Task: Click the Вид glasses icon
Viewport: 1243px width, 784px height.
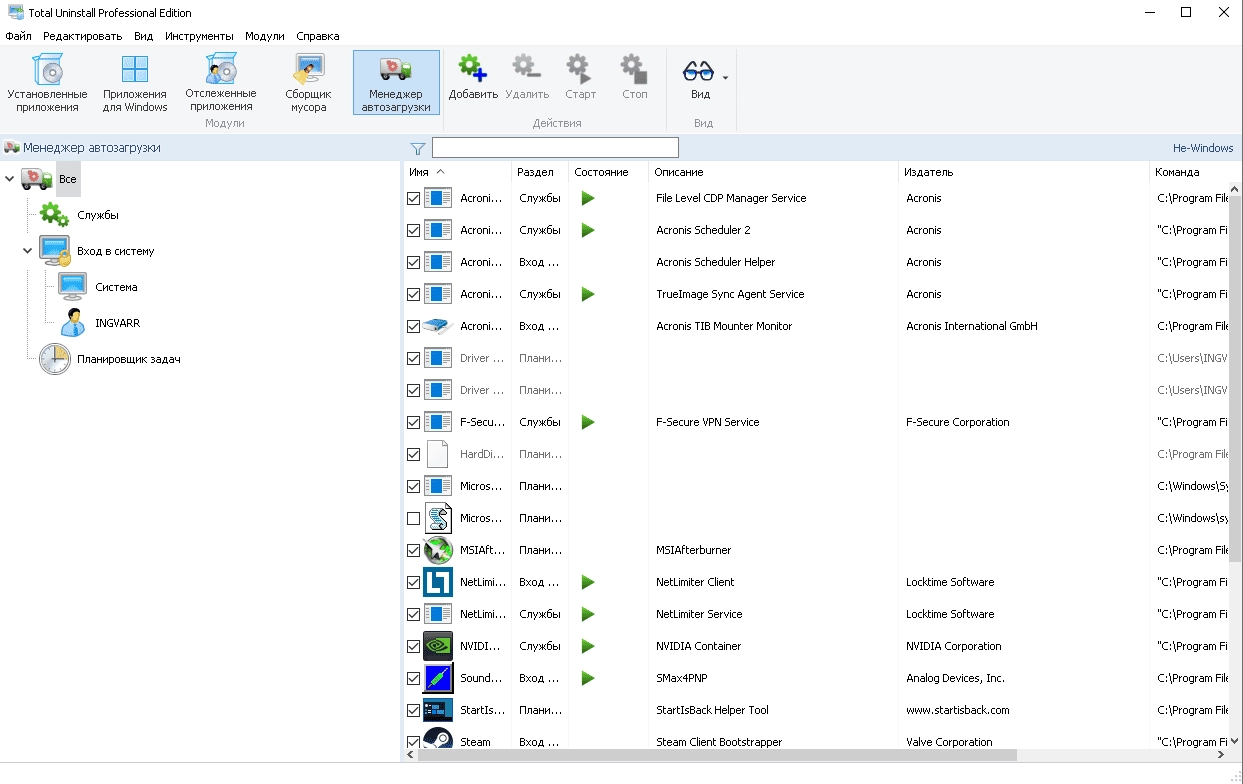Action: (698, 71)
